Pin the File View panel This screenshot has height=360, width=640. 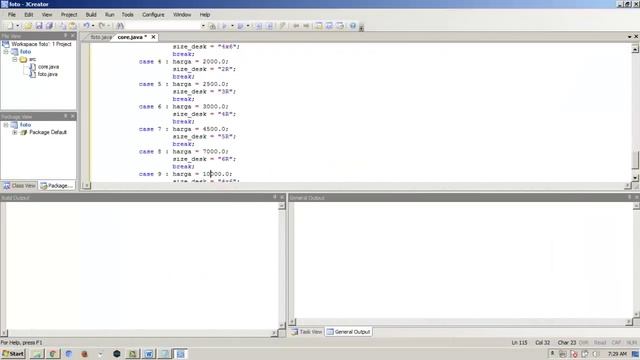coord(65,36)
